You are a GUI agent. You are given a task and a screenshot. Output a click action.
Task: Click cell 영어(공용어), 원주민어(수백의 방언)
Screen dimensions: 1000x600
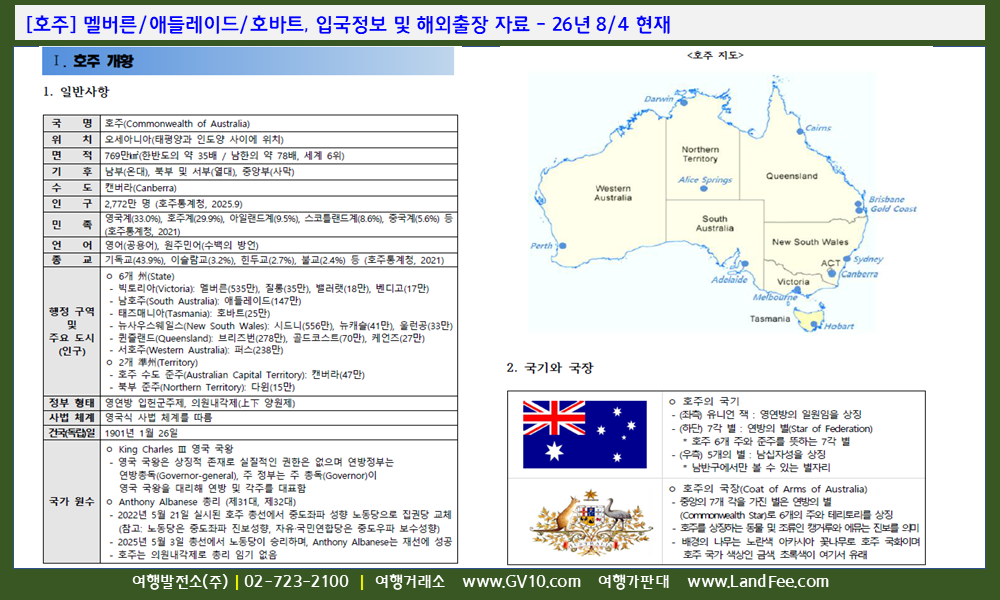[279, 245]
